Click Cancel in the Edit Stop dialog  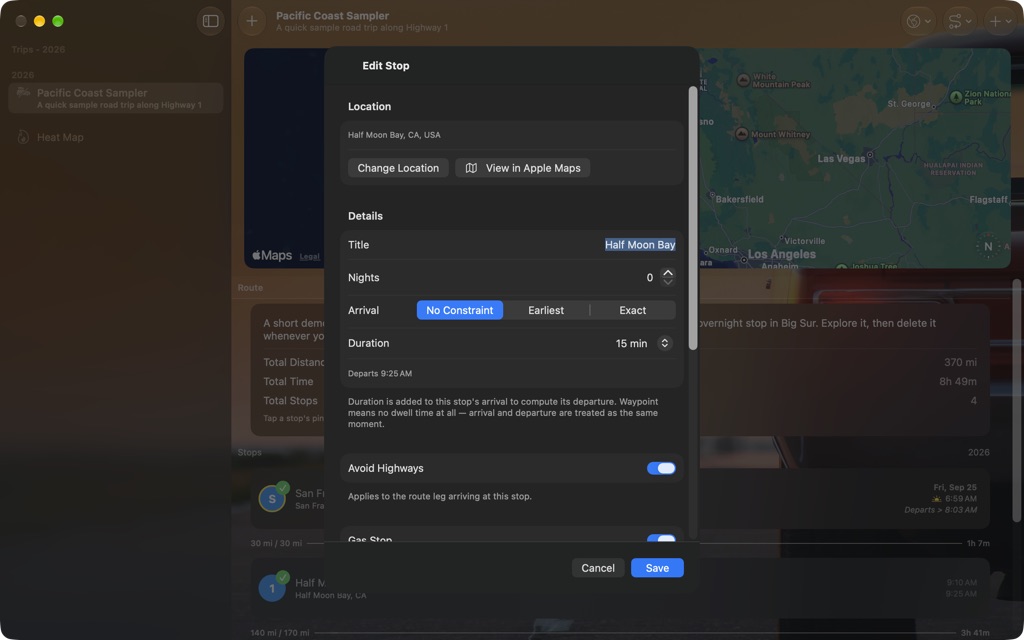(598, 568)
